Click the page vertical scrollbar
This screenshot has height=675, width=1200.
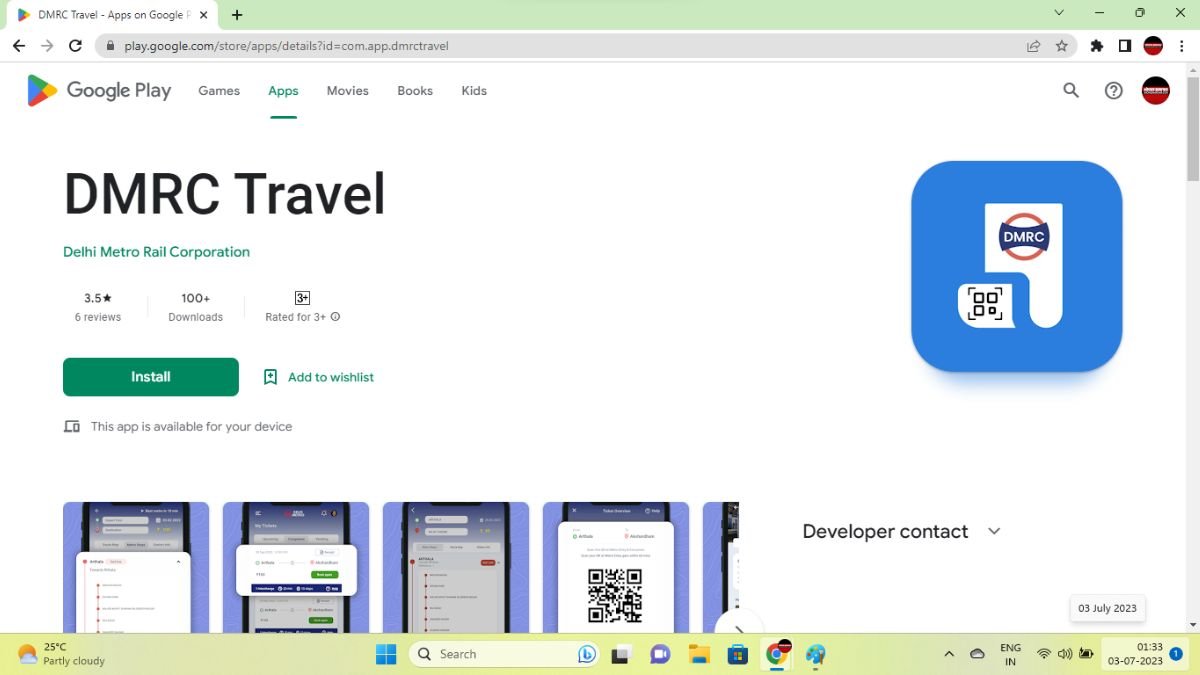click(1192, 130)
